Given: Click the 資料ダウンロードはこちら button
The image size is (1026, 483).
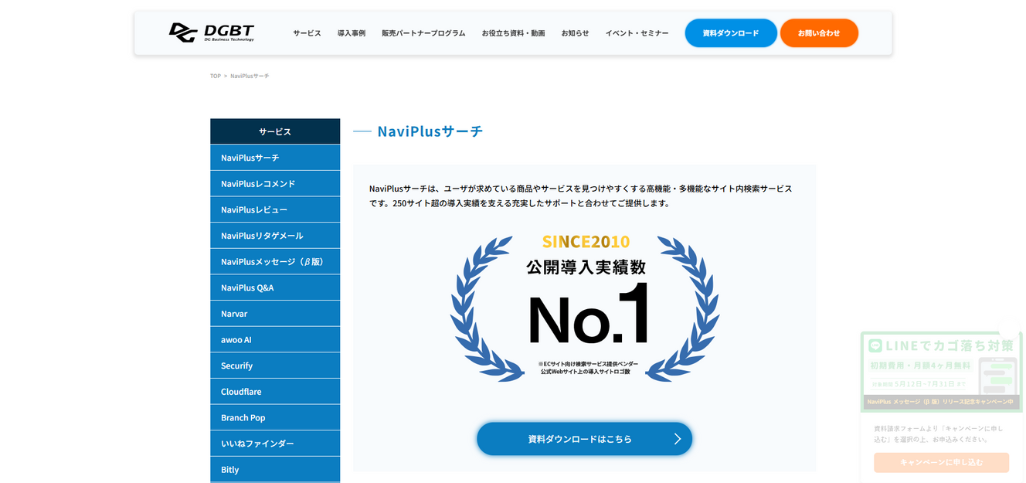Looking at the screenshot, I should 584,438.
